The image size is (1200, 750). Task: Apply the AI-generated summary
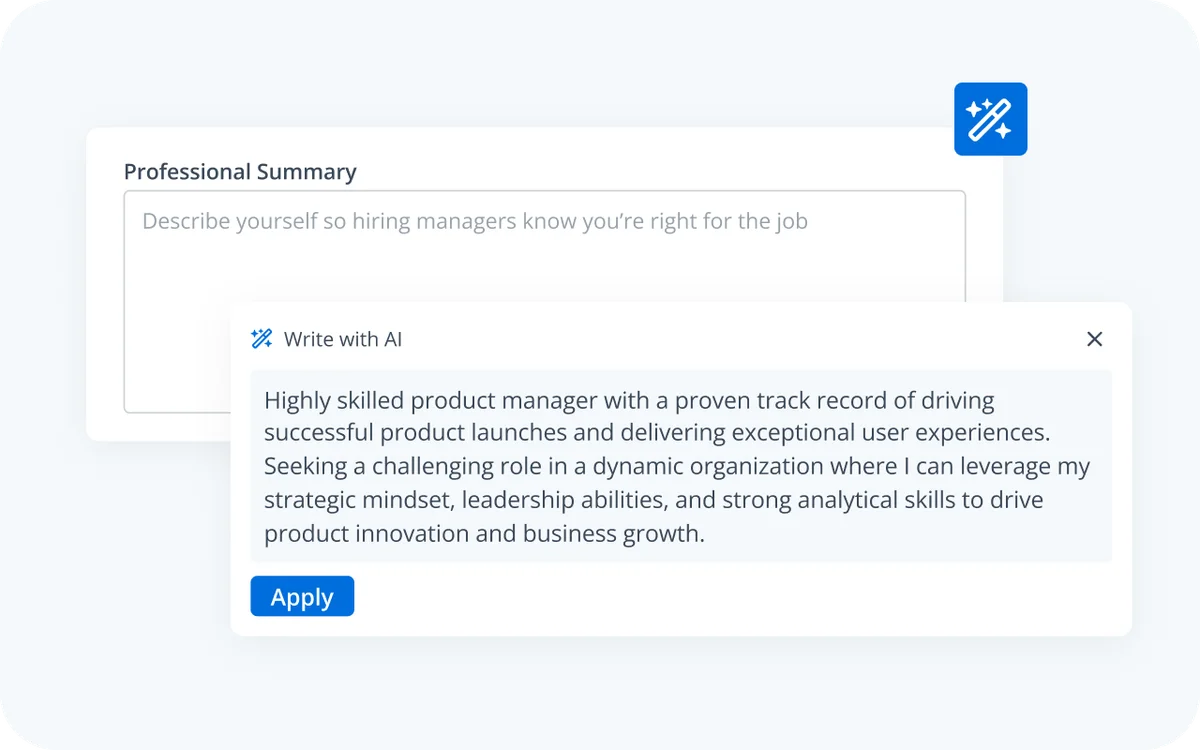(302, 596)
